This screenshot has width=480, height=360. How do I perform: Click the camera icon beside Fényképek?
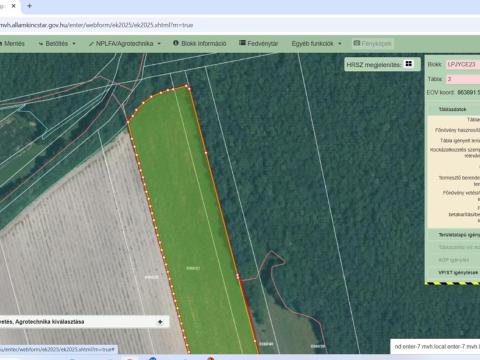[357, 43]
